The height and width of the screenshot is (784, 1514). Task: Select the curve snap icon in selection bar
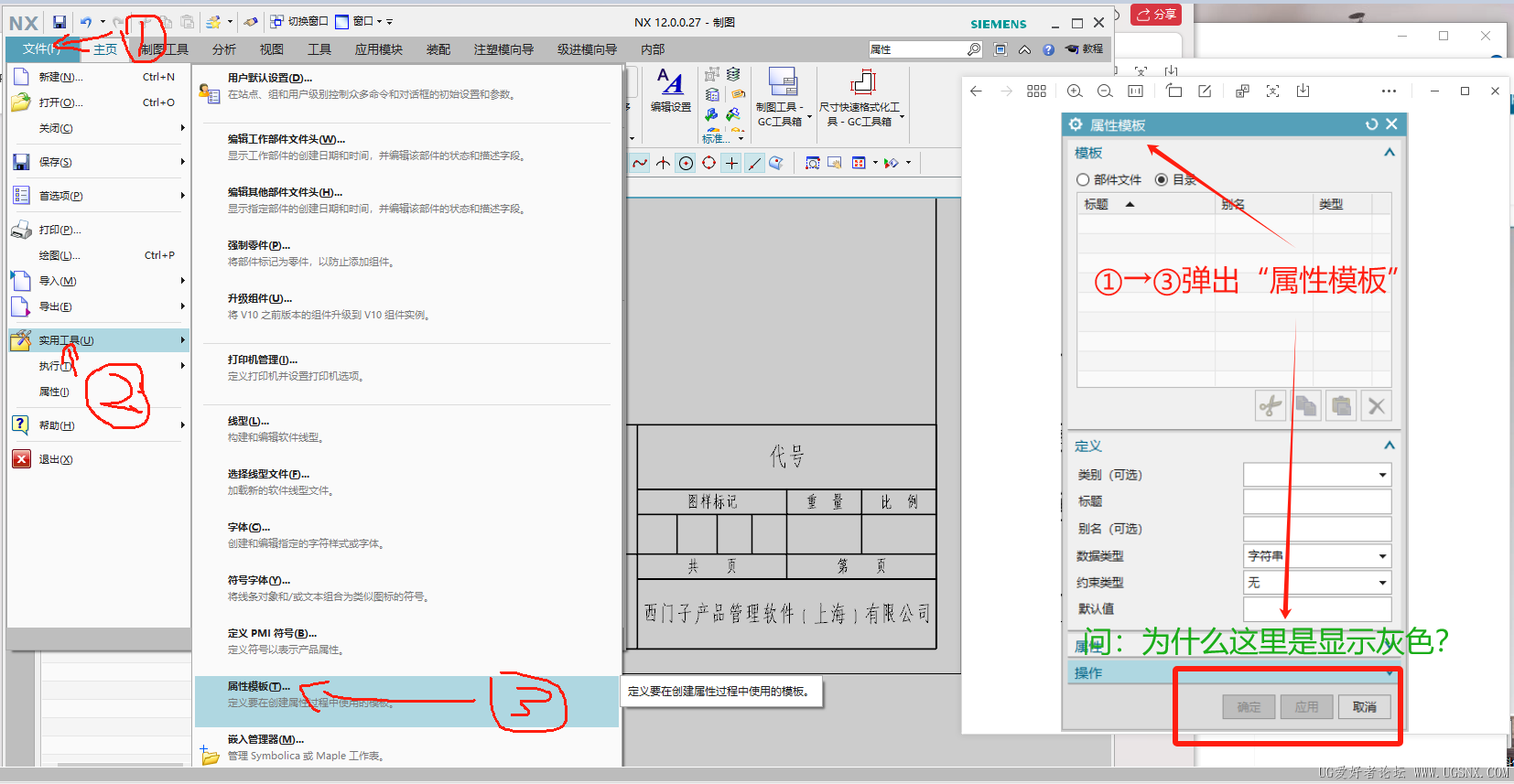click(640, 163)
